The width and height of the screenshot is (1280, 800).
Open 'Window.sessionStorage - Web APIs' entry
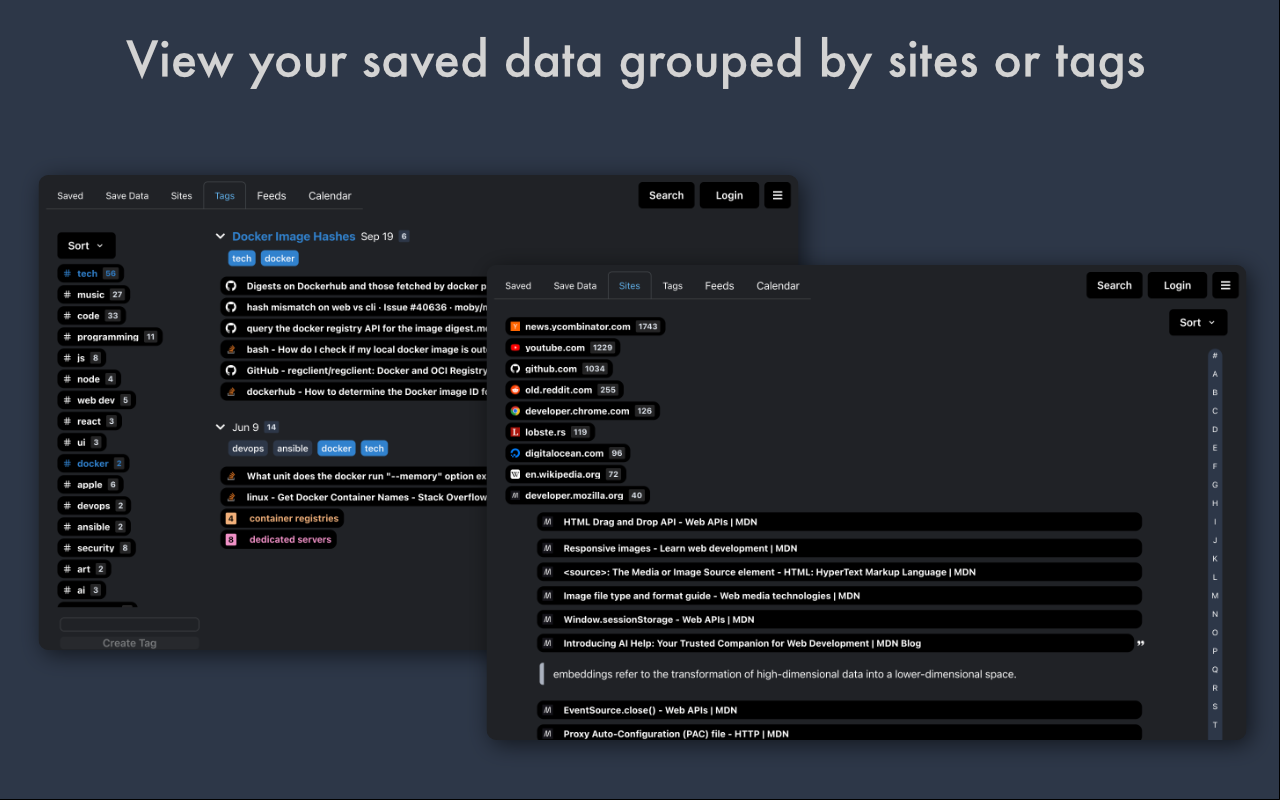(840, 620)
